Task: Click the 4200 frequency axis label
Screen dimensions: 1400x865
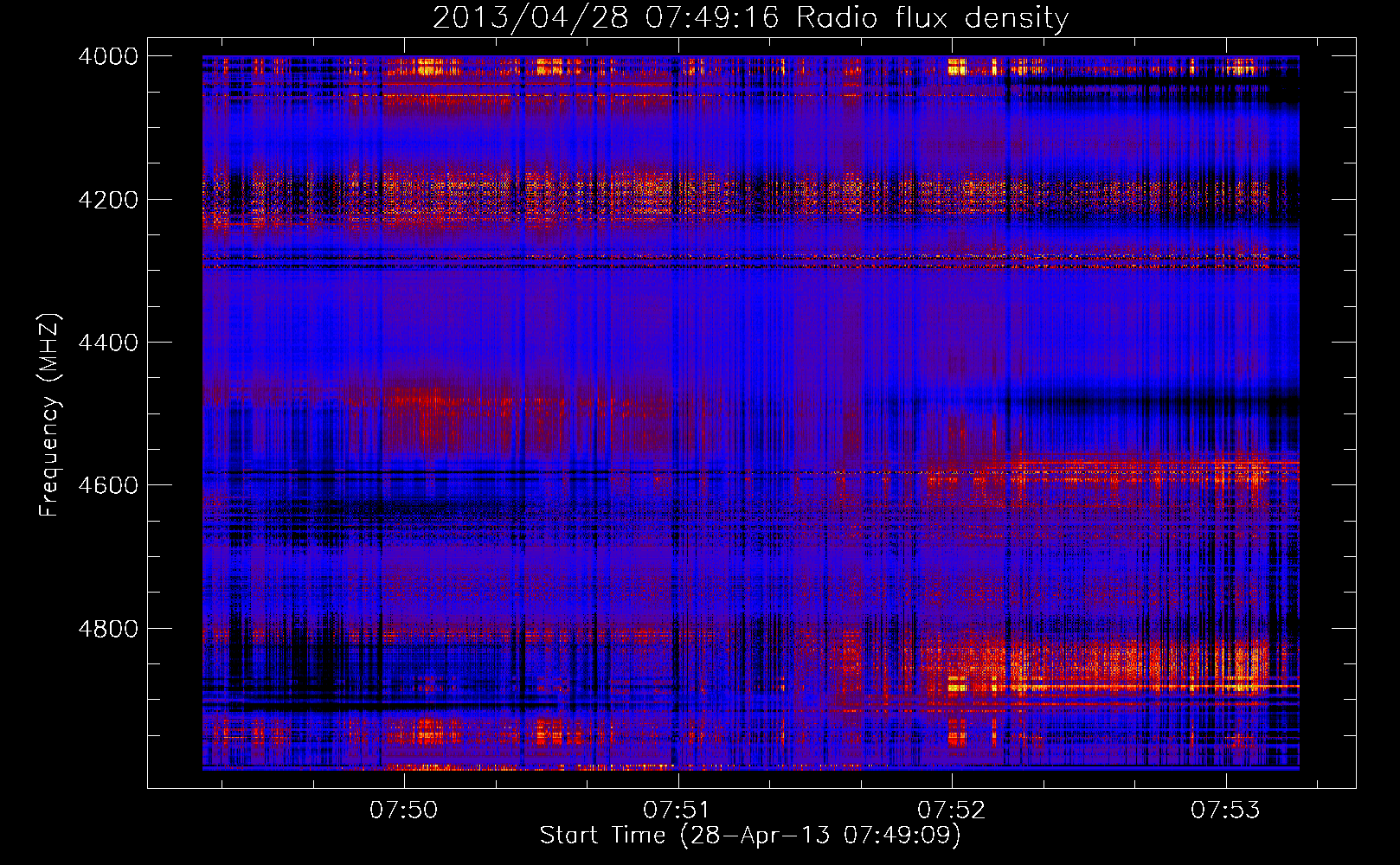Action: point(108,200)
